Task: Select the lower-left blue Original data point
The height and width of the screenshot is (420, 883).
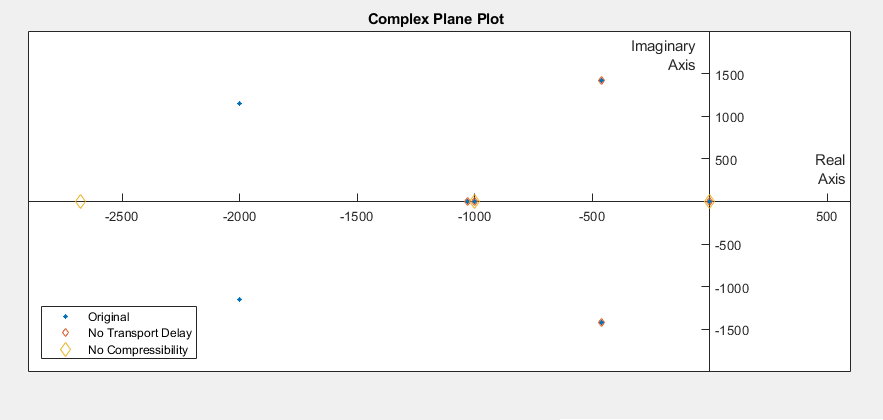Action: click(x=239, y=300)
